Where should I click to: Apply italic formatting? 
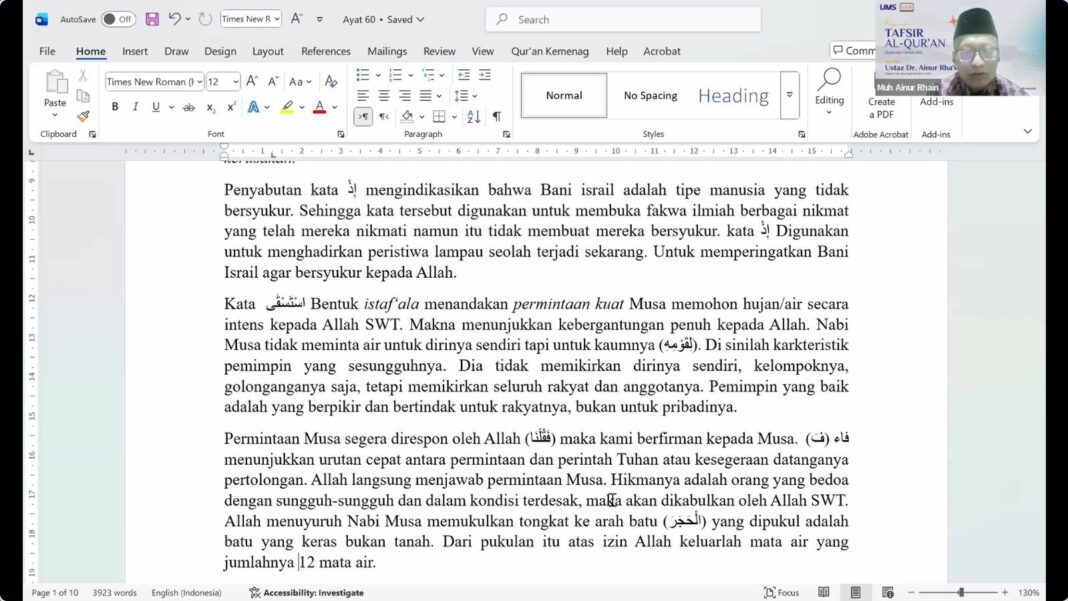coord(135,107)
